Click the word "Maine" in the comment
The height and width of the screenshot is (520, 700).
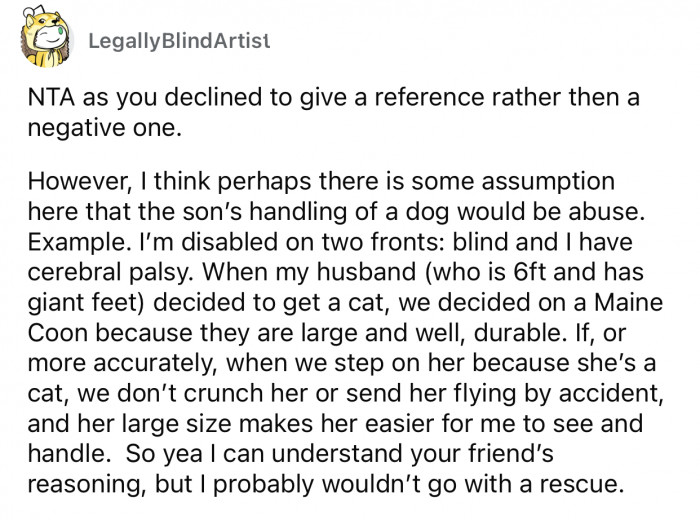pyautogui.click(x=629, y=302)
